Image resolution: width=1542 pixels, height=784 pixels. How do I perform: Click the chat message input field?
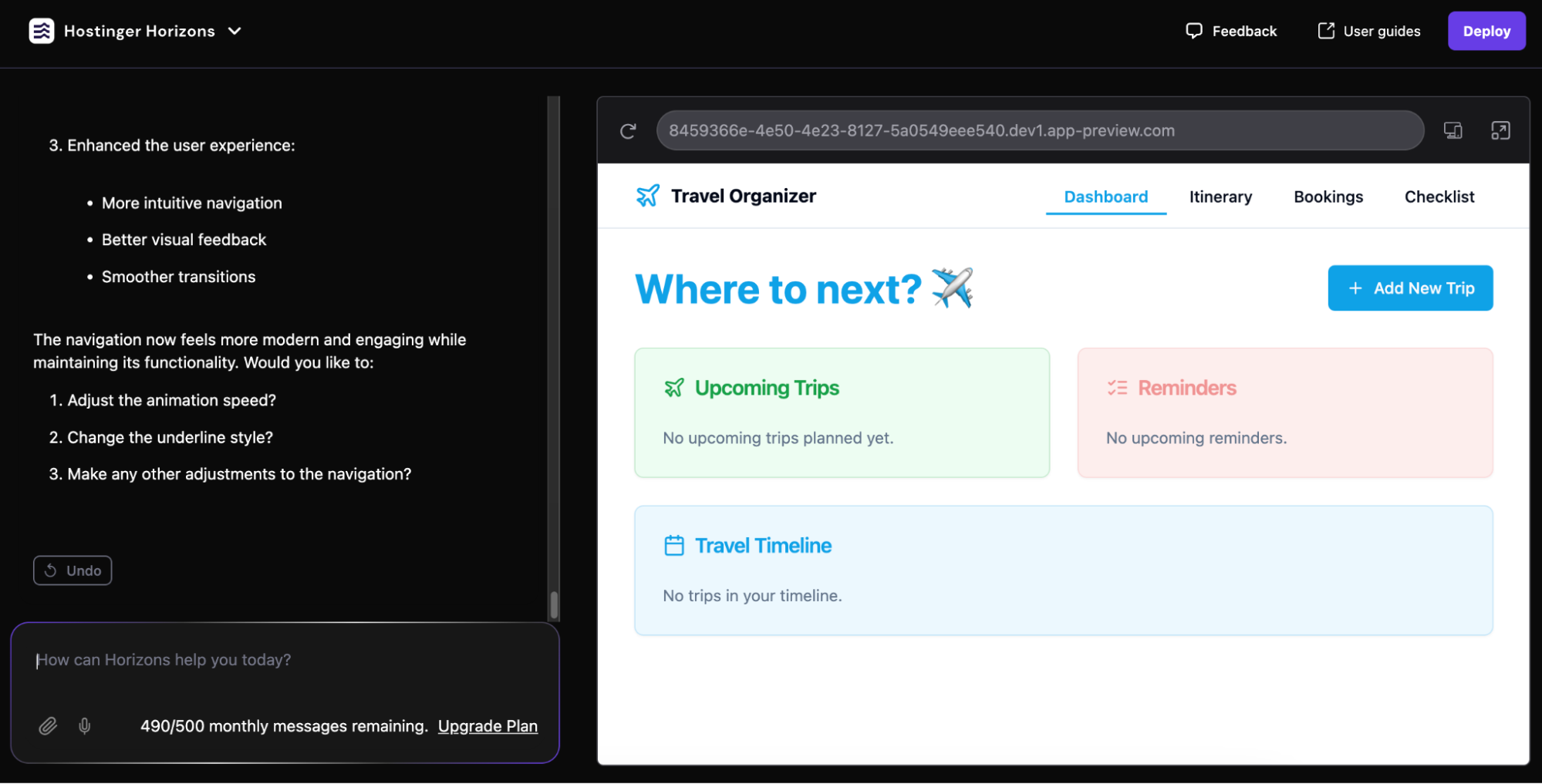(285, 660)
